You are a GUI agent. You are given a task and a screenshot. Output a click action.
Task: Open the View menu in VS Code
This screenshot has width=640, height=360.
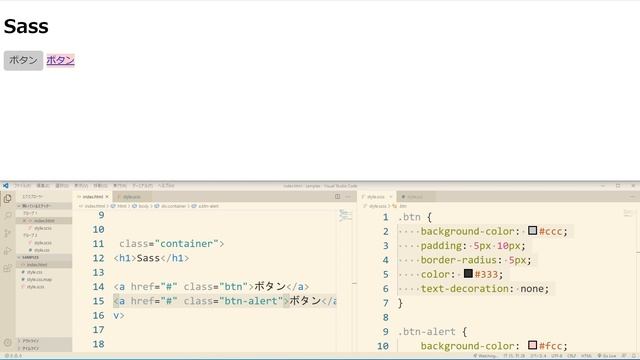[x=81, y=186]
